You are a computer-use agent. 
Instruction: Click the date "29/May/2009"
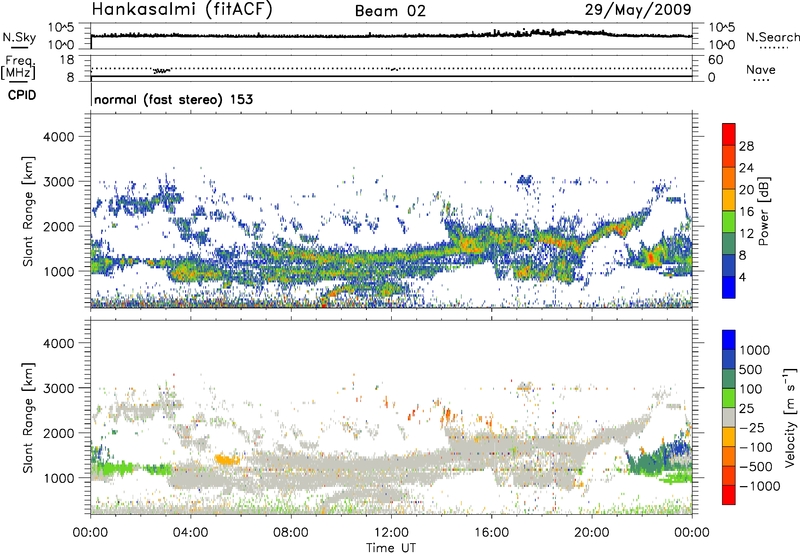(x=638, y=10)
